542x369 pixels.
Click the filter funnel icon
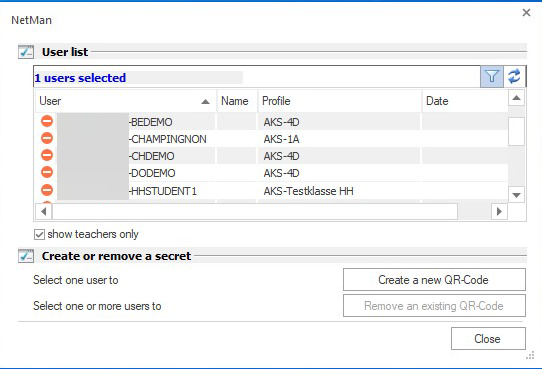click(x=492, y=76)
